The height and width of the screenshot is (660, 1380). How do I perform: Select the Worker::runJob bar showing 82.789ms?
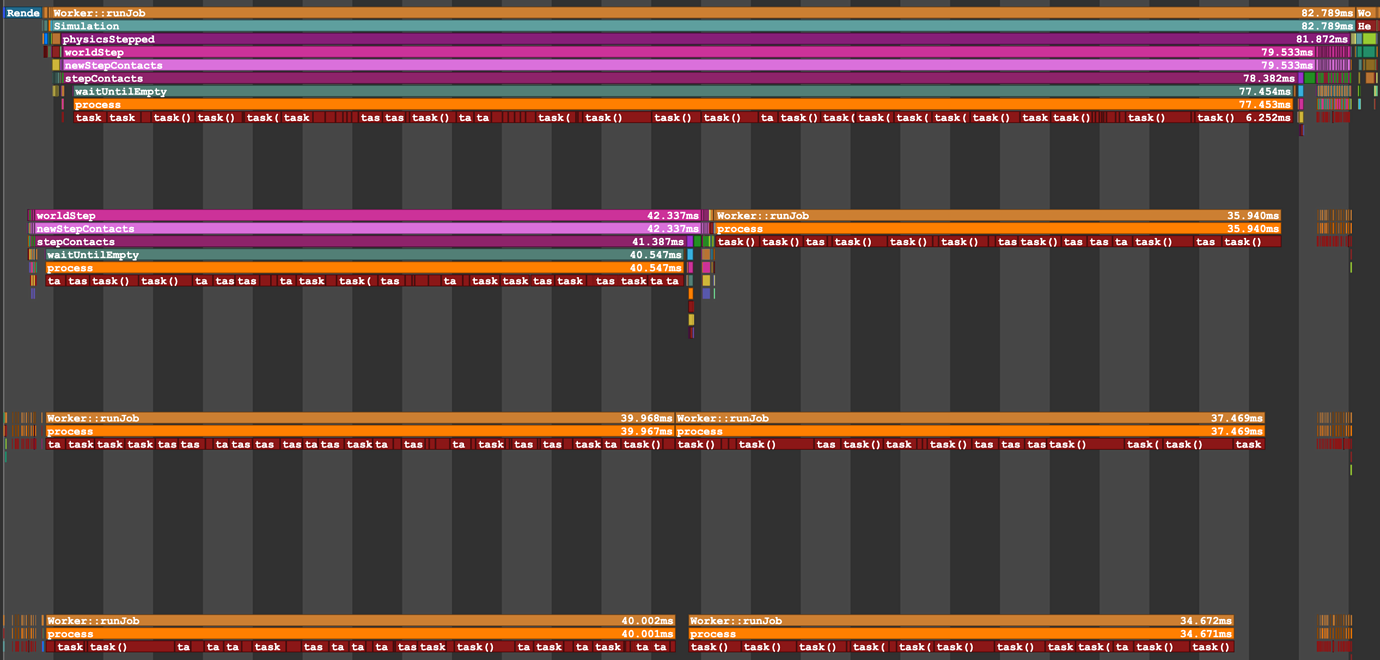click(702, 13)
